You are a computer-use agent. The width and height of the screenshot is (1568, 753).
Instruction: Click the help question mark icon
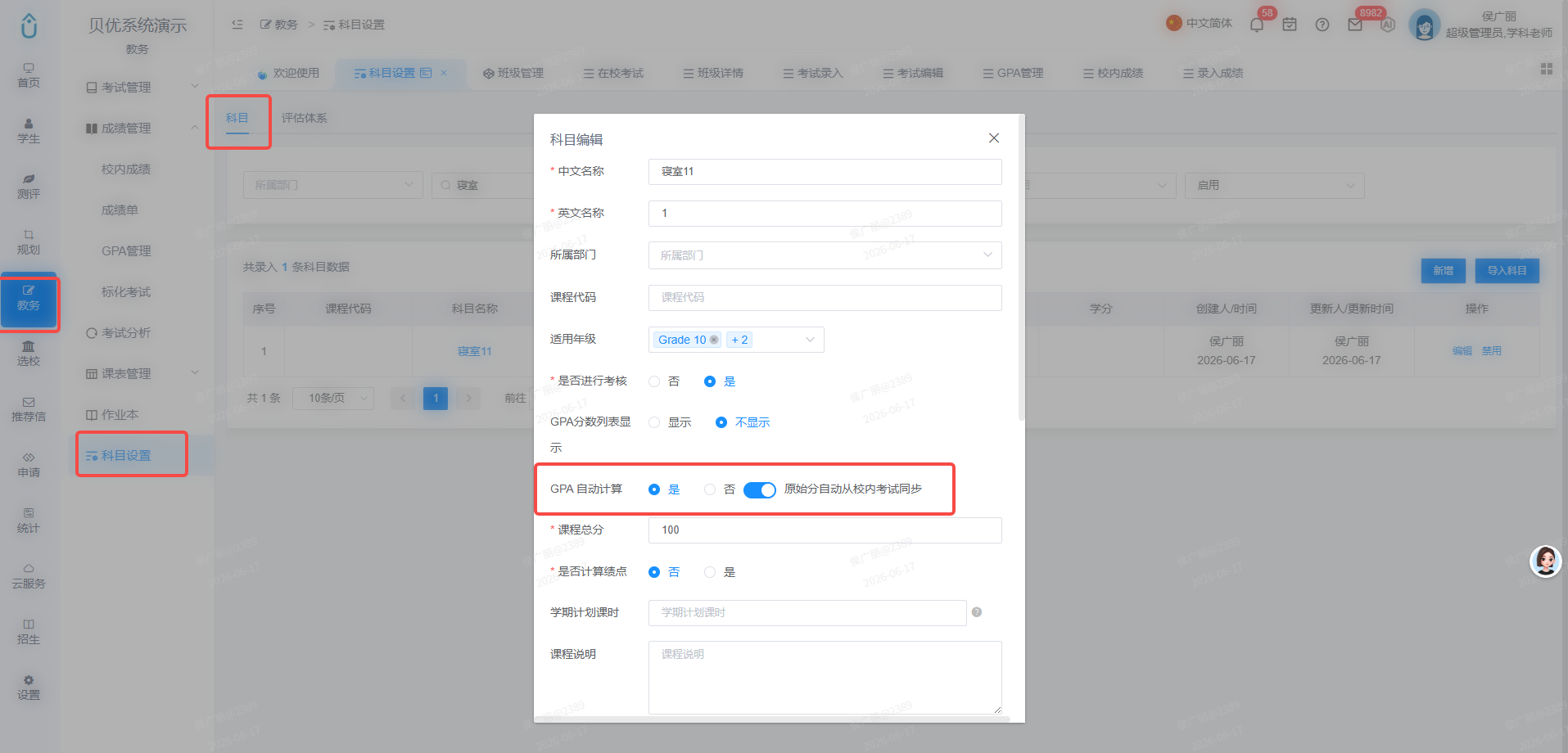(x=1322, y=25)
